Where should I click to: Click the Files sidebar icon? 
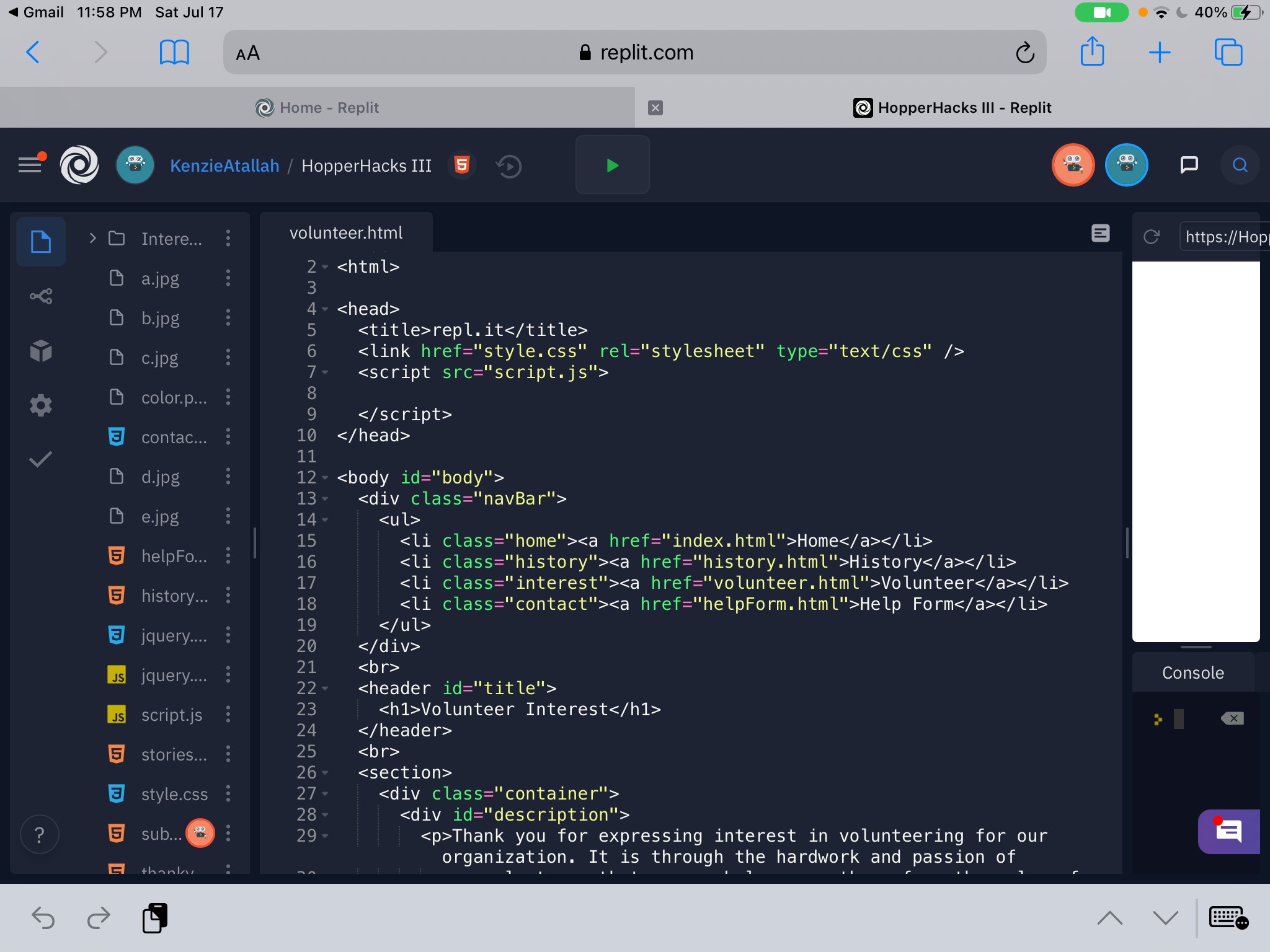coord(41,242)
